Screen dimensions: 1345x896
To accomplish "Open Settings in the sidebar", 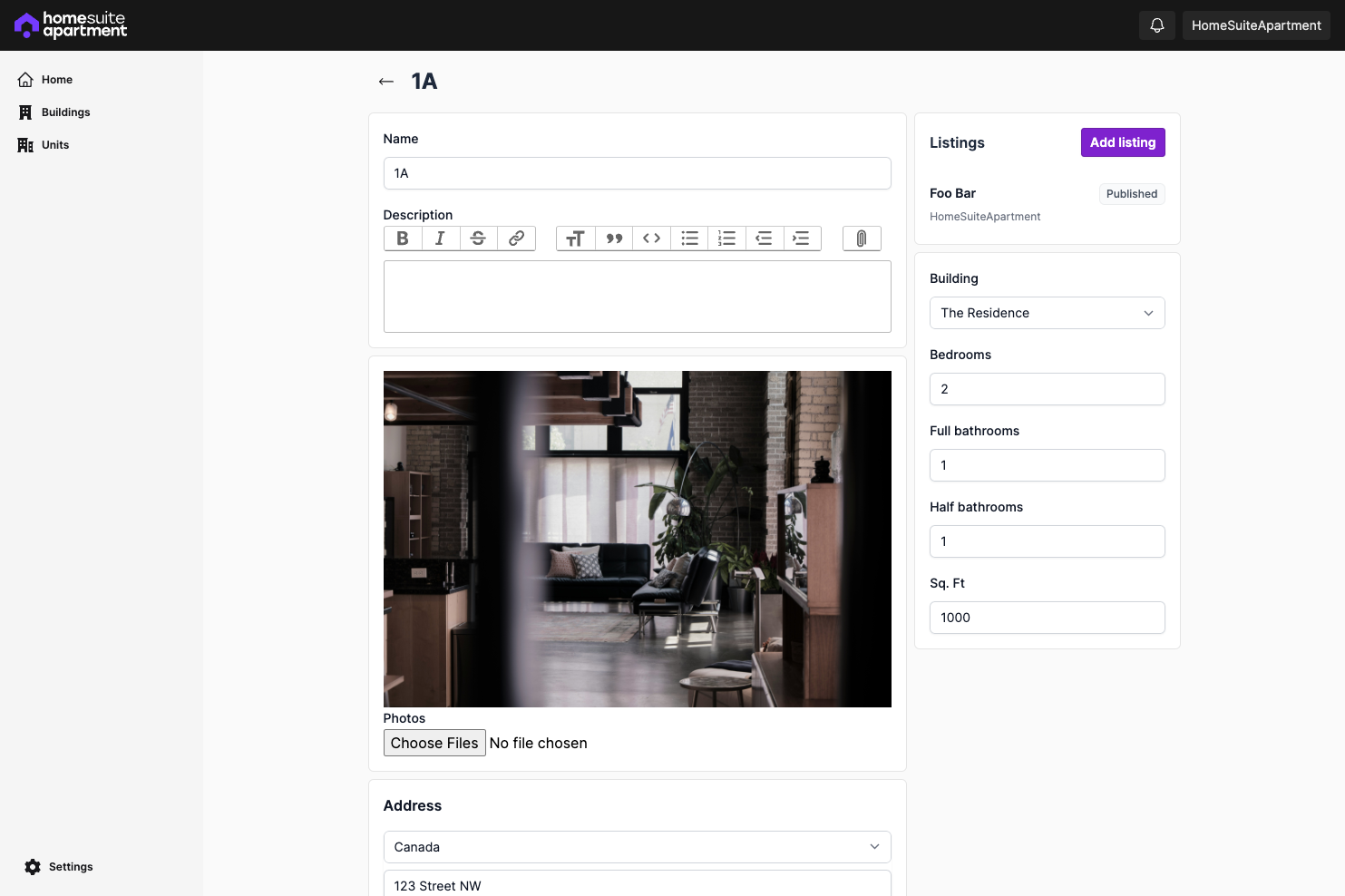I will pos(59,867).
